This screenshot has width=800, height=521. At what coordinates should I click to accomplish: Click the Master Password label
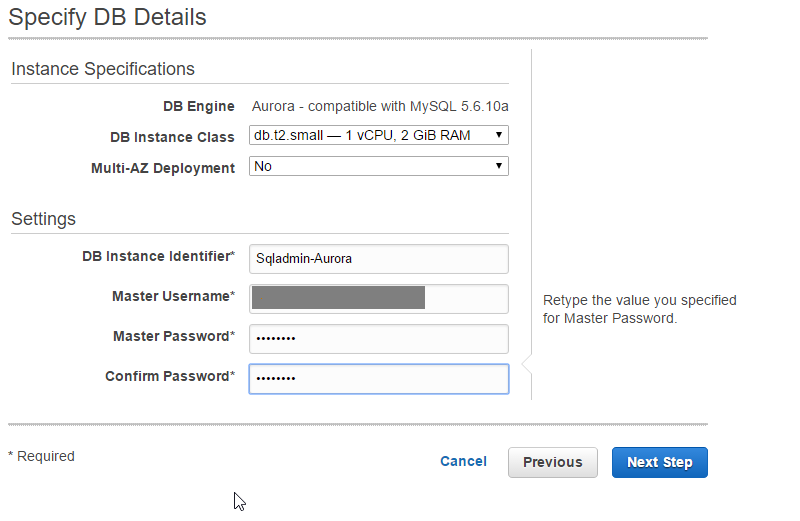tap(173, 337)
